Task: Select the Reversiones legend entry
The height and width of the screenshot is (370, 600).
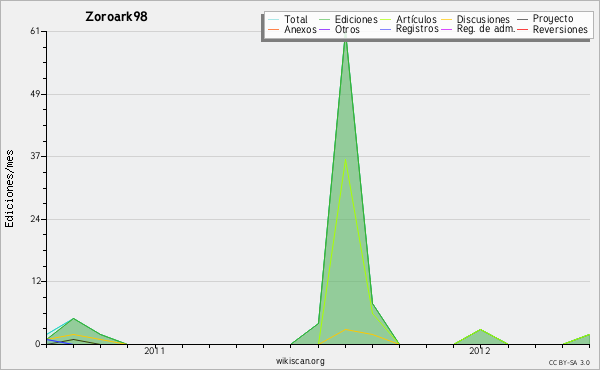Action: (x=560, y=29)
